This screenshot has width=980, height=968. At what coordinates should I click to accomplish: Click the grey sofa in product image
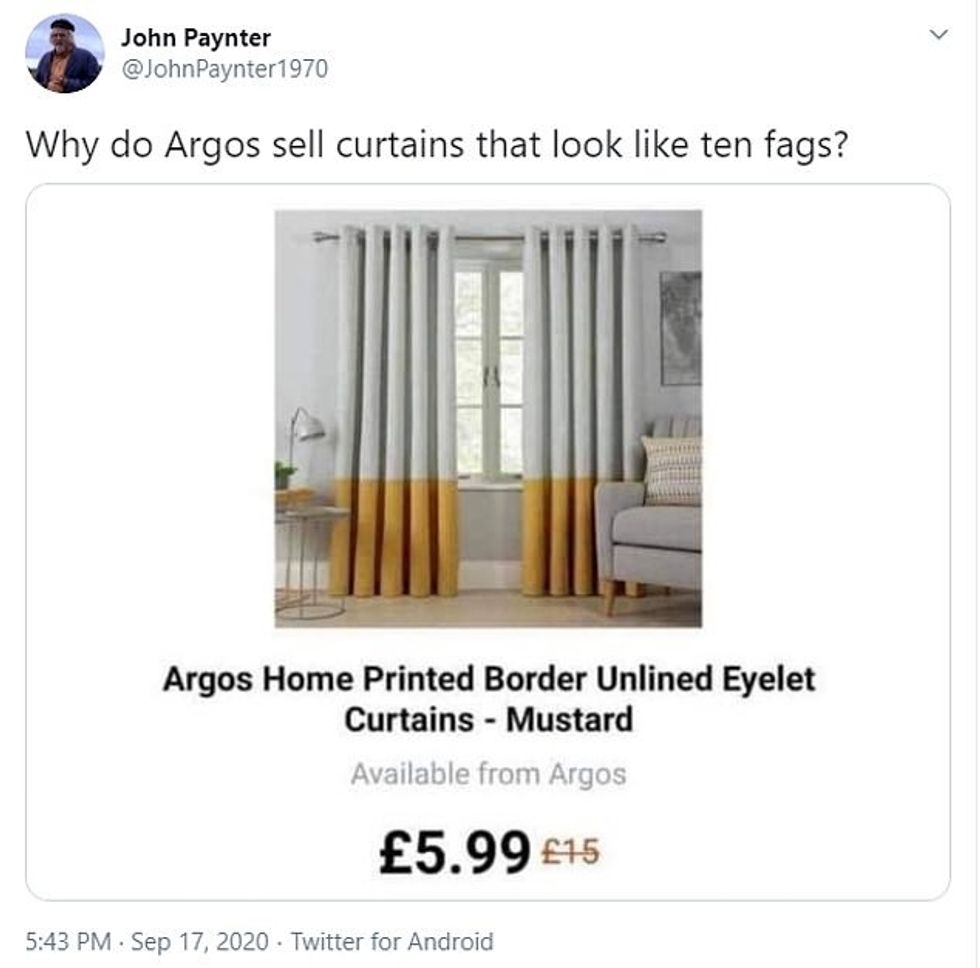click(650, 512)
